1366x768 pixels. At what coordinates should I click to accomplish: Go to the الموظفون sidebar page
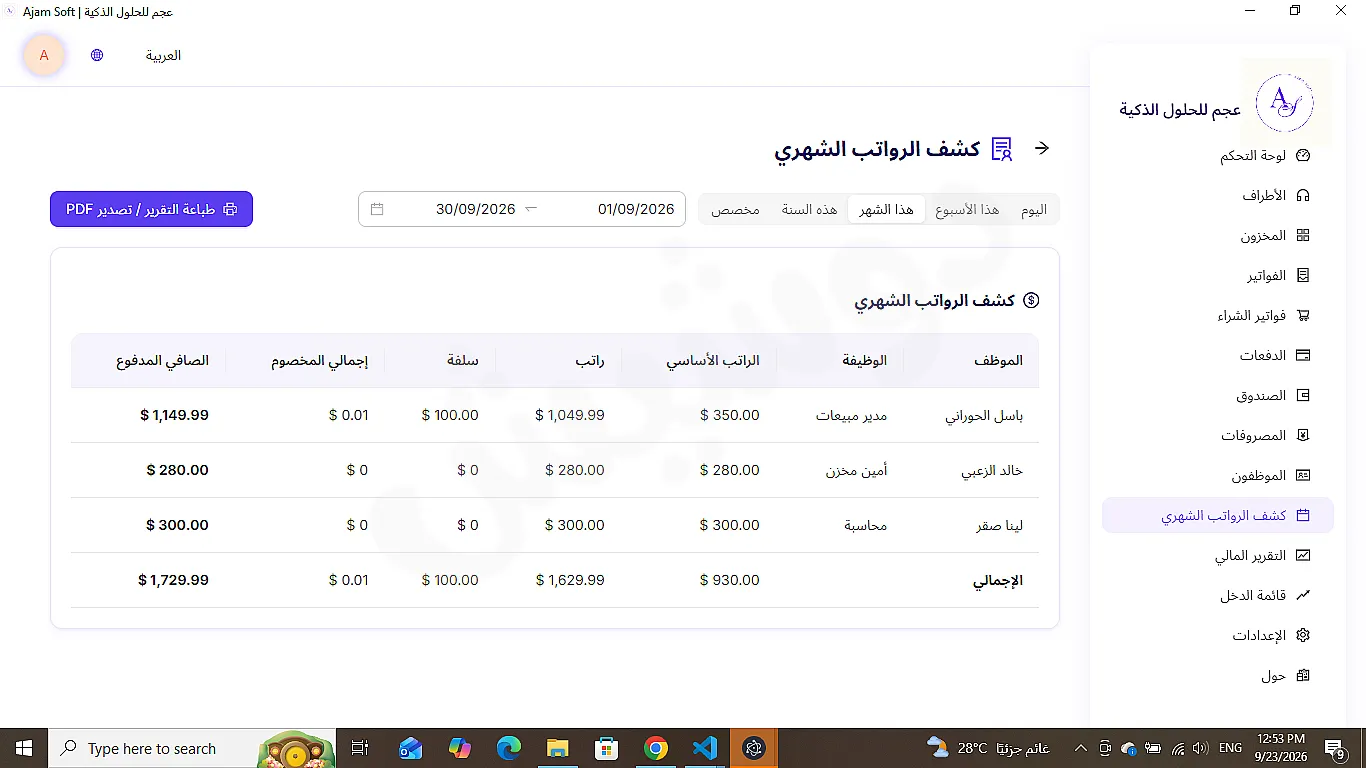point(1218,476)
